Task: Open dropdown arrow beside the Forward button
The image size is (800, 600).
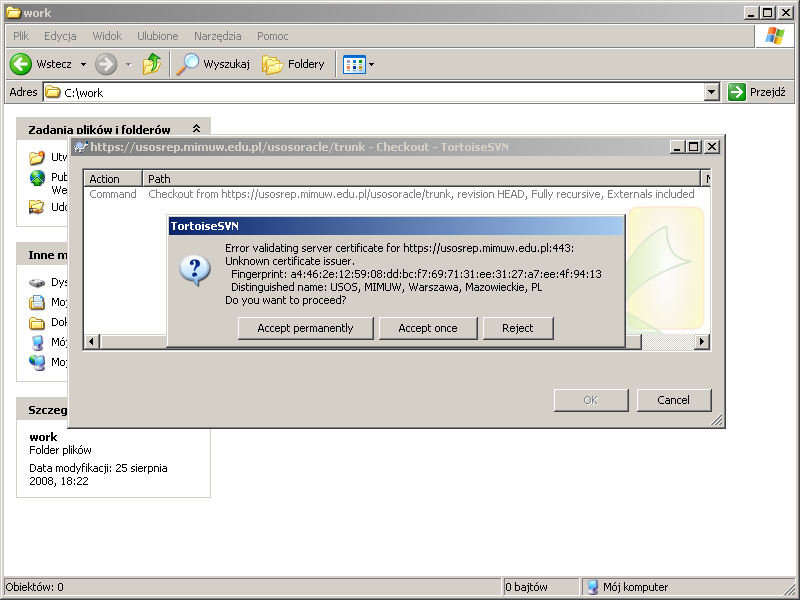Action: (x=129, y=64)
